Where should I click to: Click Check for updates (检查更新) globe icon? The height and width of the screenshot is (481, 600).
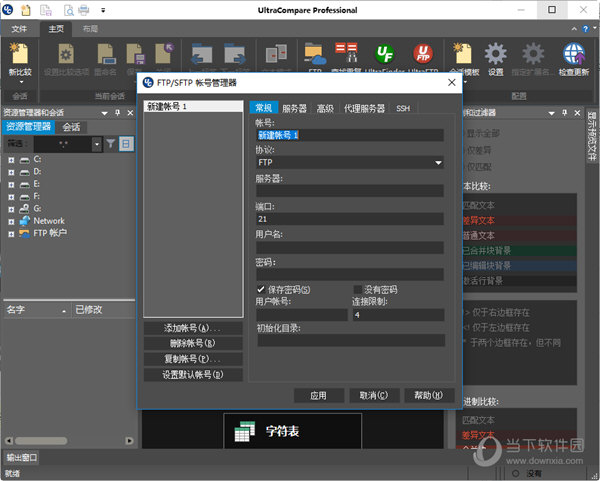pyautogui.click(x=574, y=54)
